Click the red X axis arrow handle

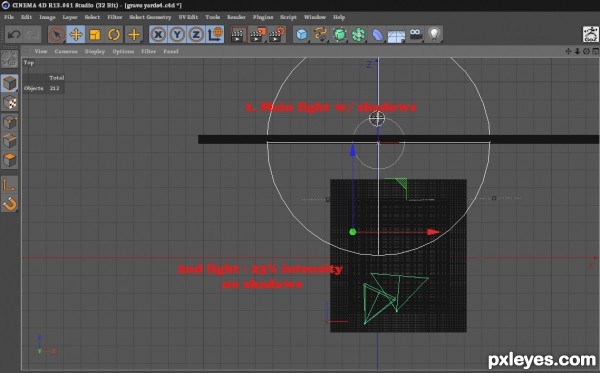tap(434, 232)
